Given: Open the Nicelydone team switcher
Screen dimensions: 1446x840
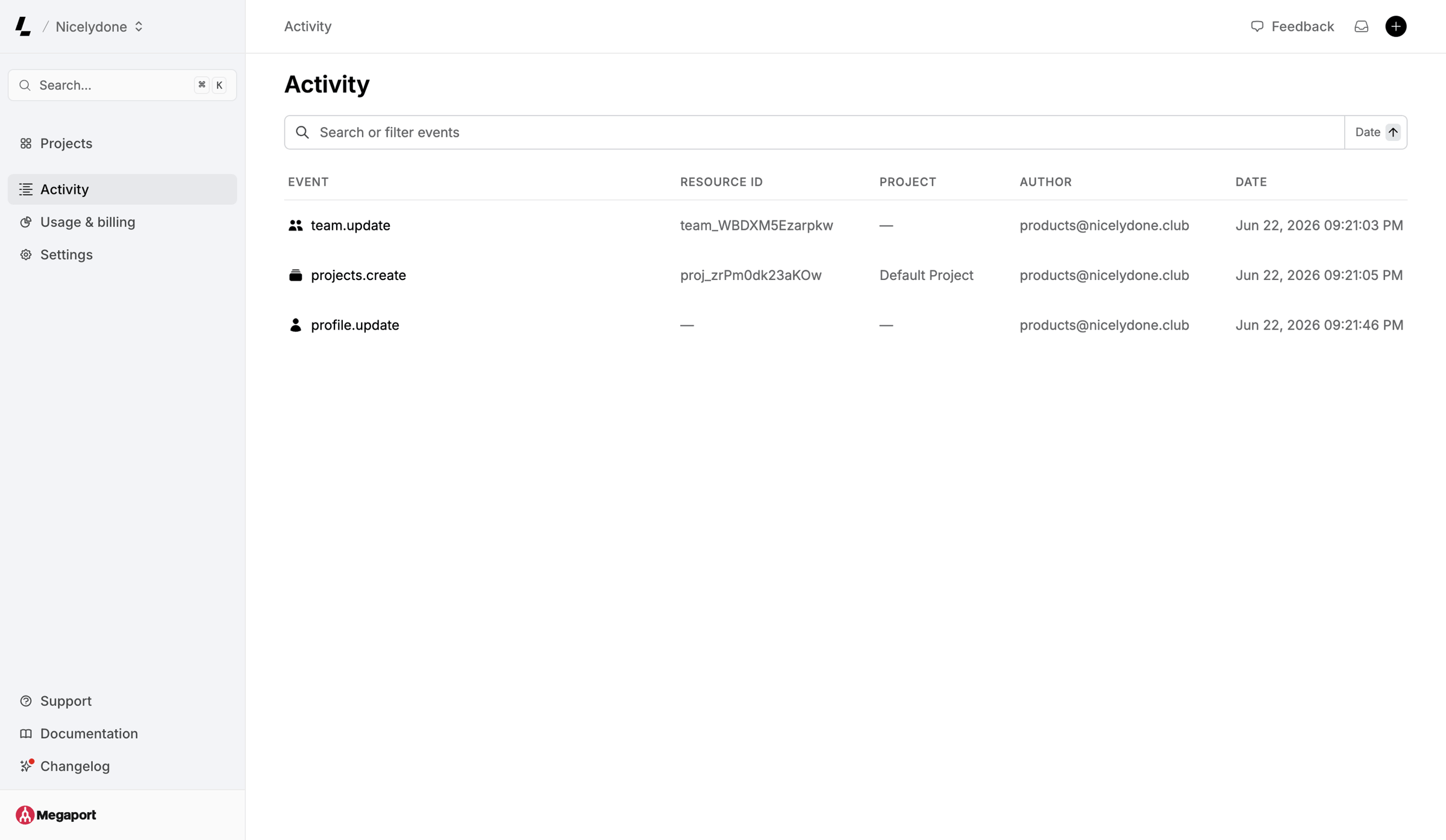Looking at the screenshot, I should point(99,26).
